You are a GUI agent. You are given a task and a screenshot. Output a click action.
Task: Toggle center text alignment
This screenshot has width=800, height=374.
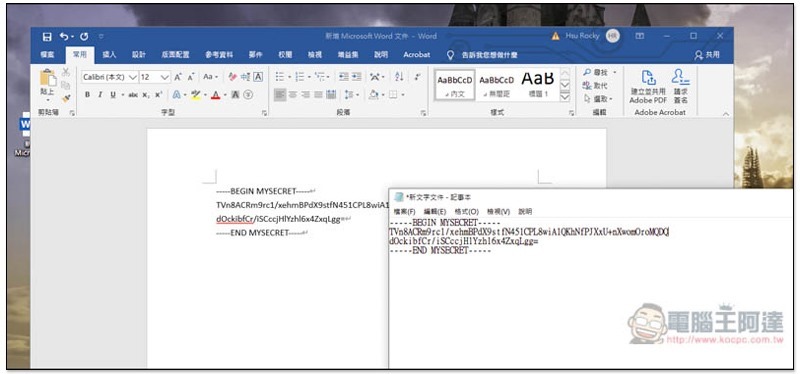pos(293,94)
